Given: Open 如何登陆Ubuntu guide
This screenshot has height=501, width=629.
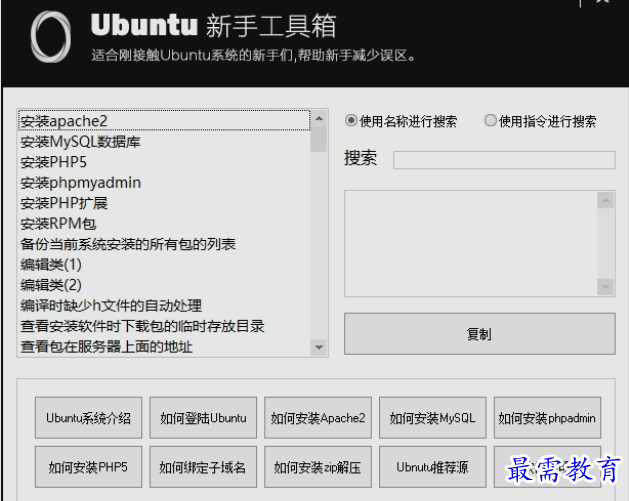Looking at the screenshot, I should point(203,418).
